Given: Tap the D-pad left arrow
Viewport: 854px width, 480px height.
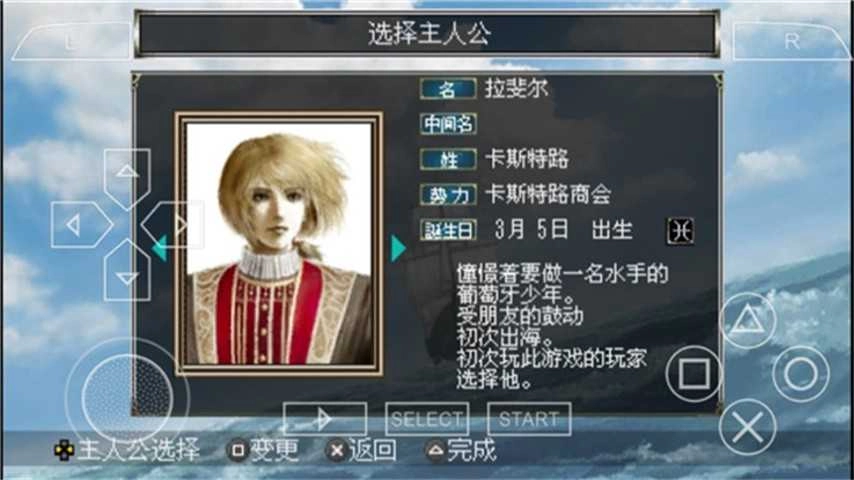Looking at the screenshot, I should [x=82, y=224].
